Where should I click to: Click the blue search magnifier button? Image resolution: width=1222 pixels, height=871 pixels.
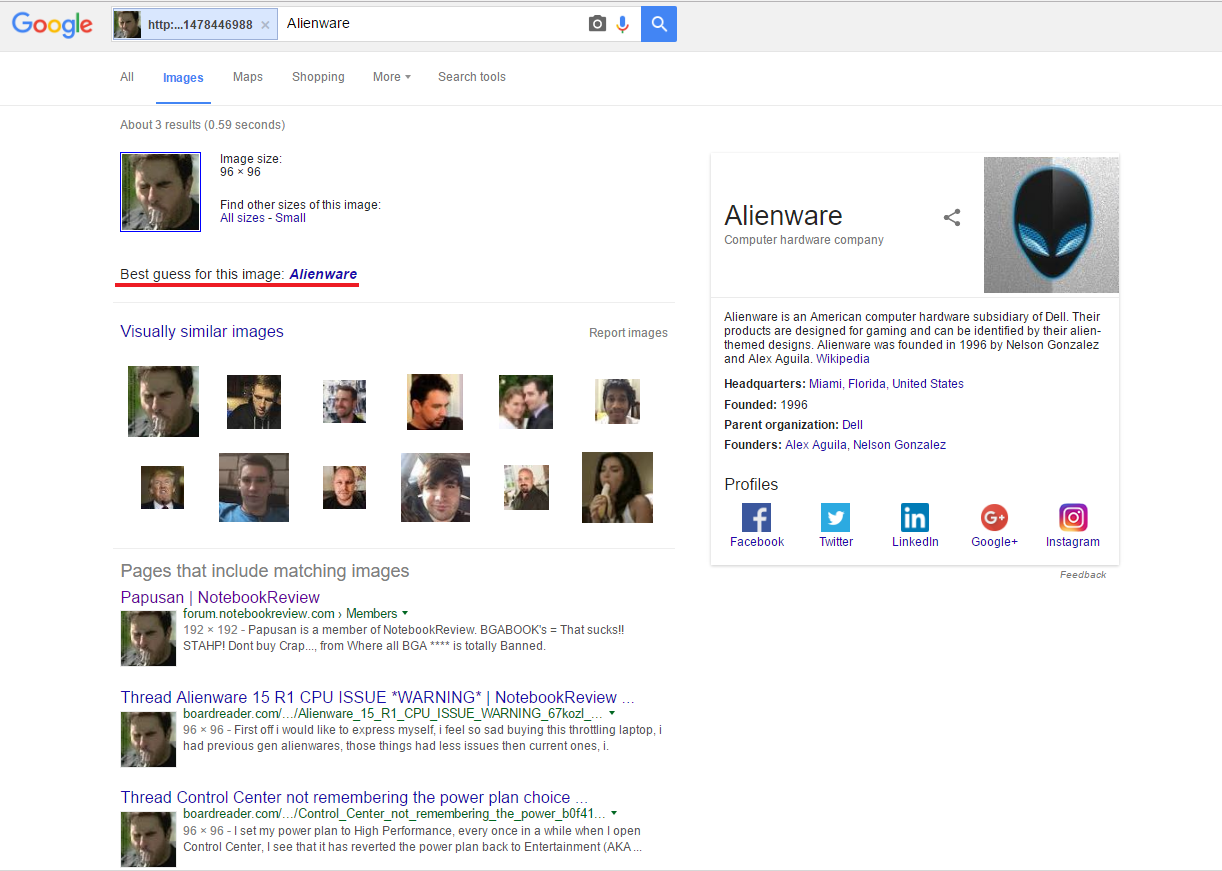(x=659, y=24)
